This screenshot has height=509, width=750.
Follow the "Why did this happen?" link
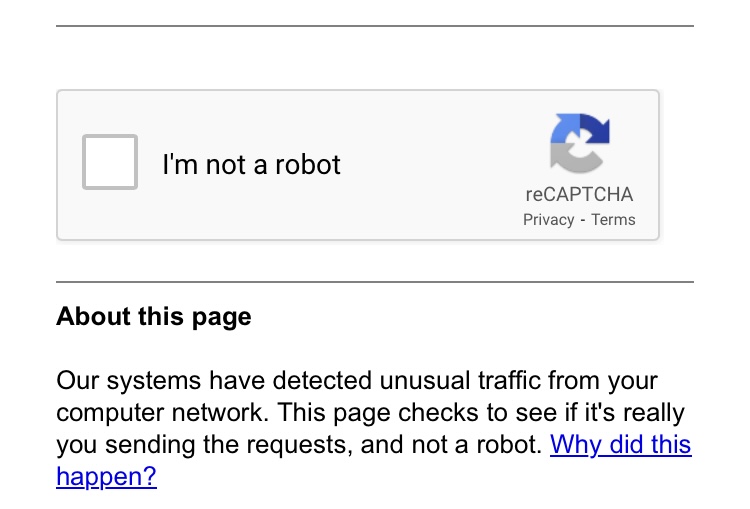[x=620, y=444]
